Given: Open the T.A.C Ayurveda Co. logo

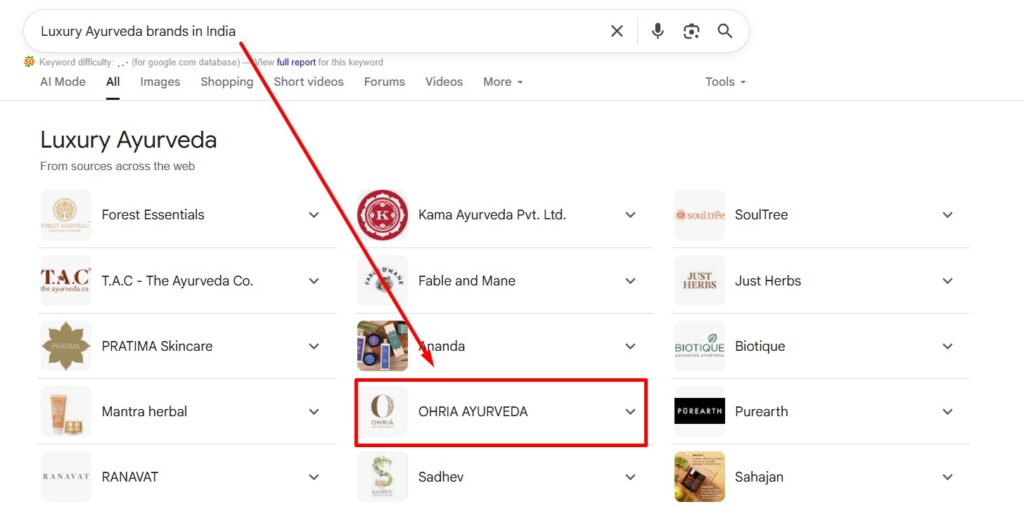Looking at the screenshot, I should [x=65, y=280].
